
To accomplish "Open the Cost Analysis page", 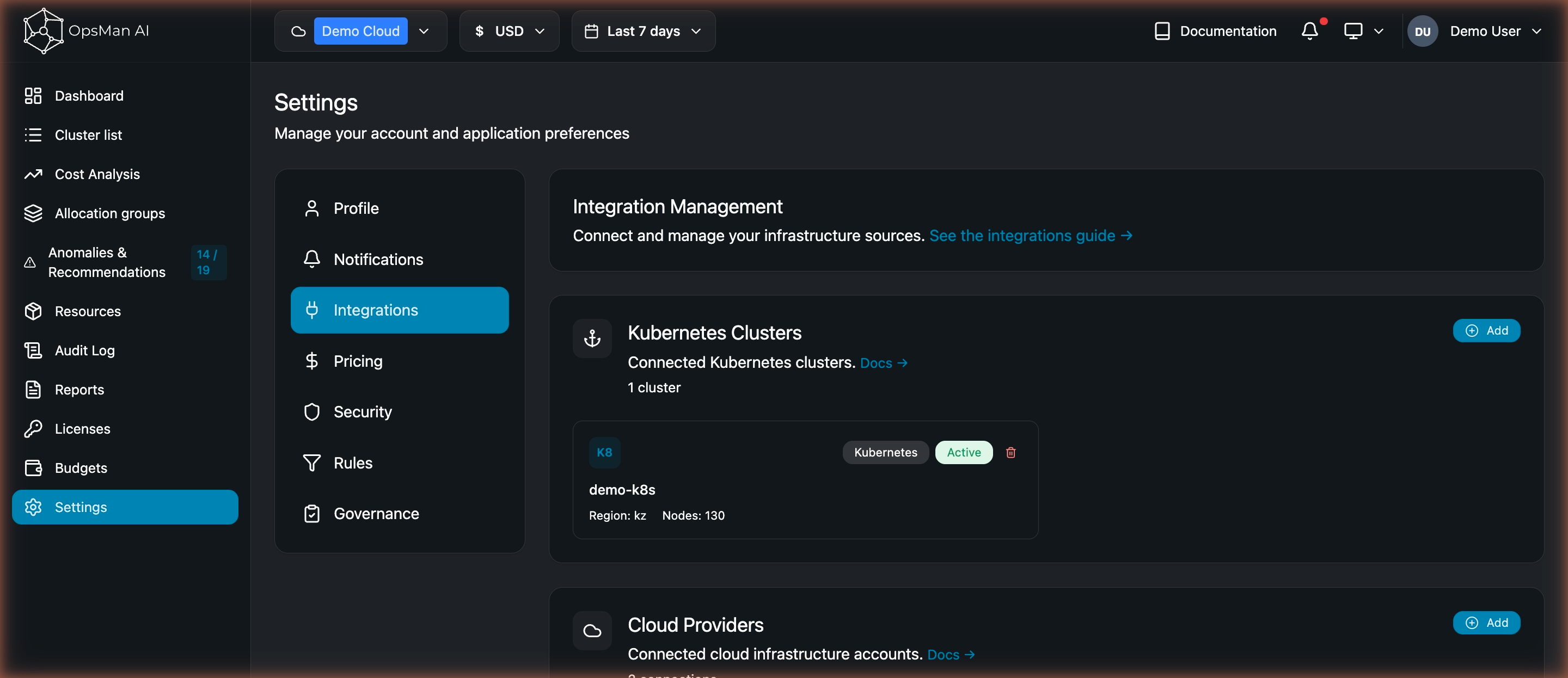I will (x=125, y=174).
